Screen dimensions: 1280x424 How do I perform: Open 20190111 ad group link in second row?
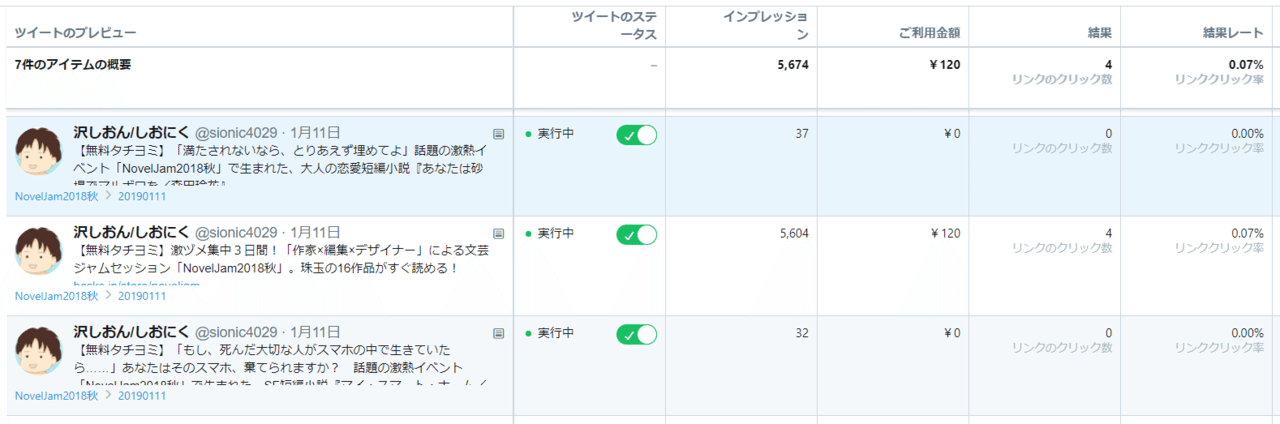tap(142, 296)
